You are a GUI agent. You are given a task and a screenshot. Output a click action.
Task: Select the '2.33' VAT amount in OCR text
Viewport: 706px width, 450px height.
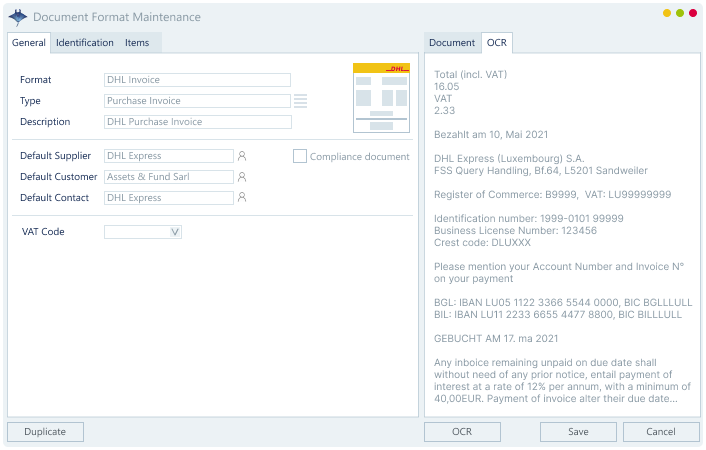coord(444,110)
